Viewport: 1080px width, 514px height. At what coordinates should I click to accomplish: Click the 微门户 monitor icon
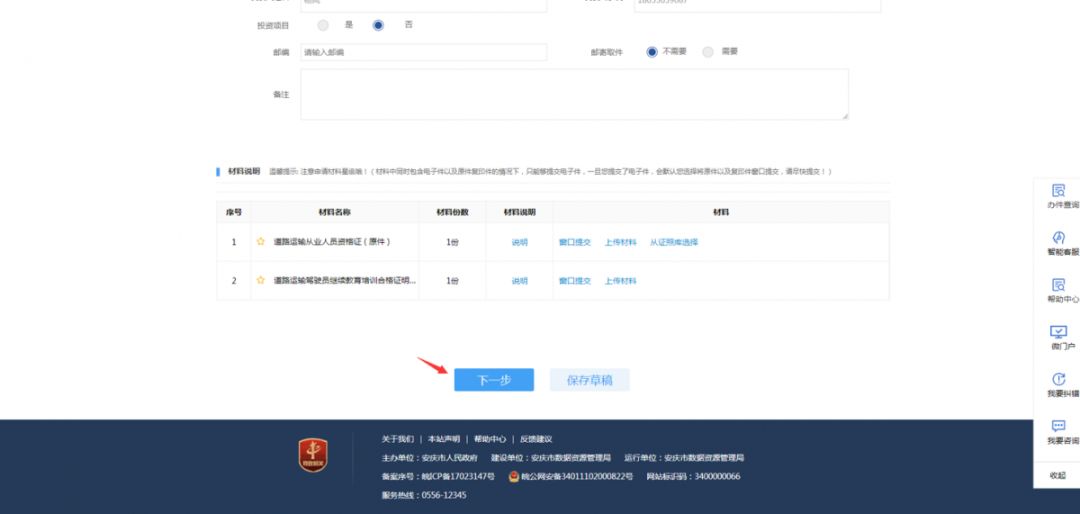[1058, 332]
